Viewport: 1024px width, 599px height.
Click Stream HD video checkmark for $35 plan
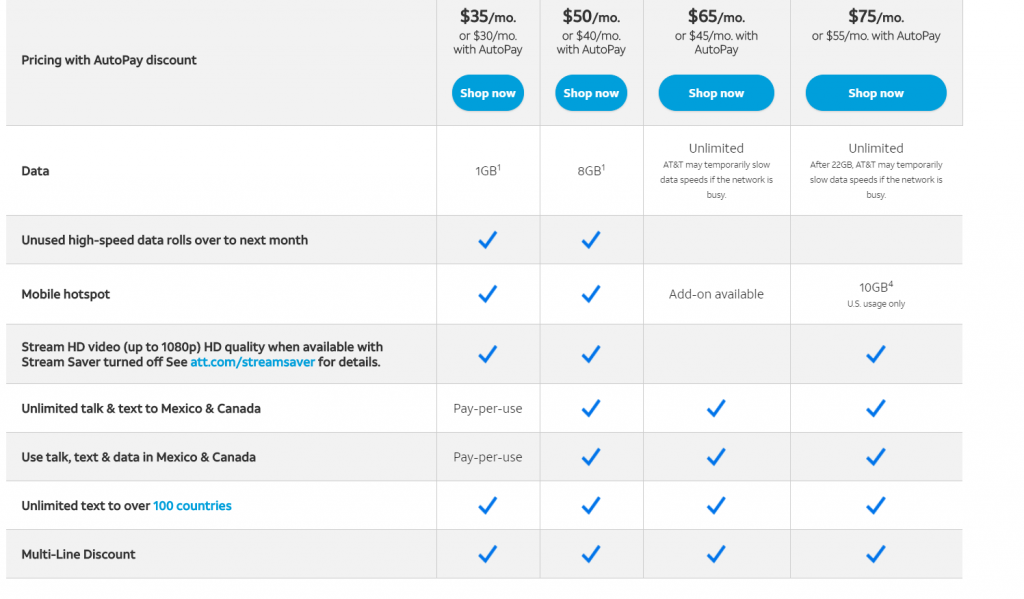pyautogui.click(x=488, y=354)
